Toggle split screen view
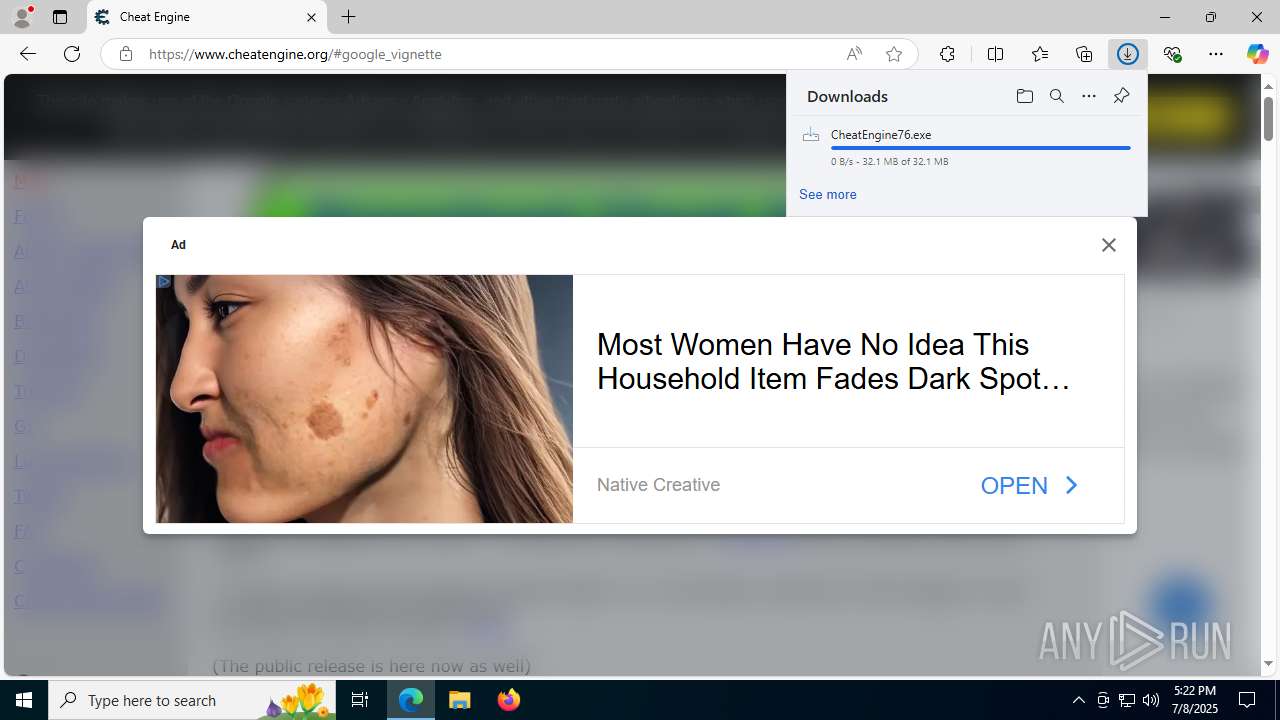Image resolution: width=1280 pixels, height=720 pixels. point(995,54)
